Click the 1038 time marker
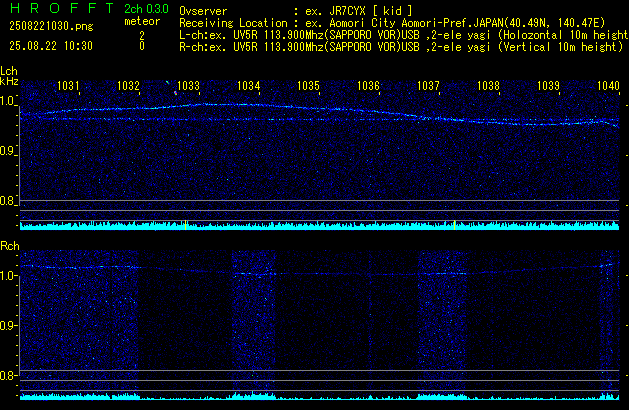Screen dimensions: 629x410 click(x=488, y=86)
